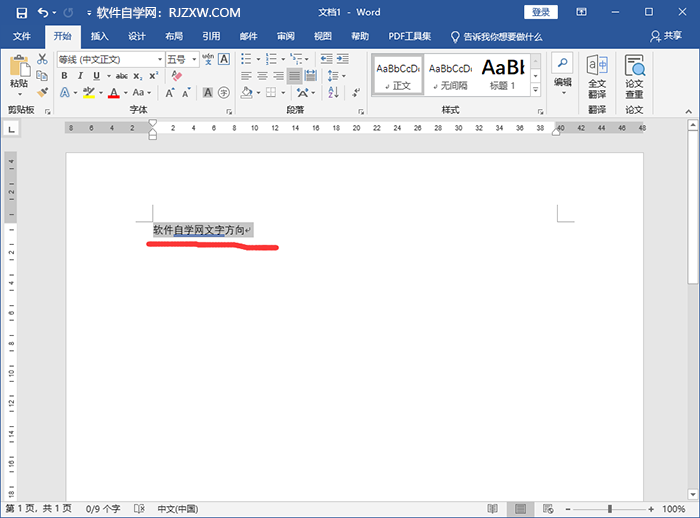Image resolution: width=700 pixels, height=518 pixels.
Task: Switch to the 布局 Layout tab
Action: pyautogui.click(x=174, y=36)
